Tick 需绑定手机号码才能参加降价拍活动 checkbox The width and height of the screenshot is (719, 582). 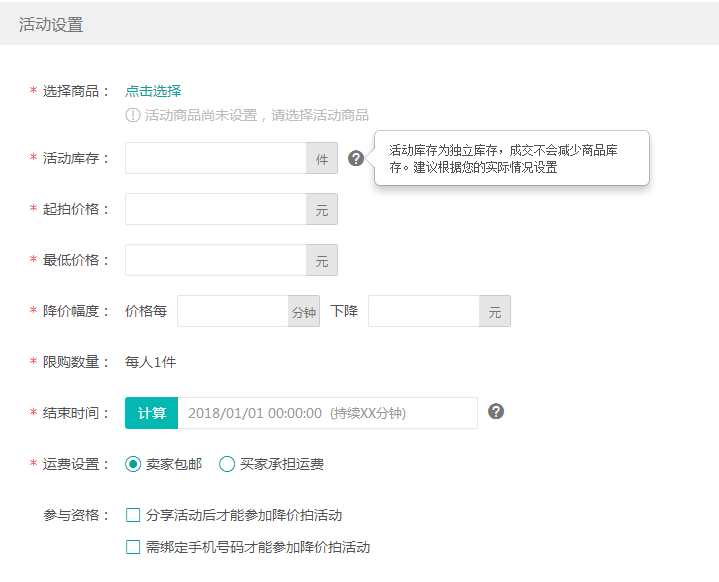133,547
